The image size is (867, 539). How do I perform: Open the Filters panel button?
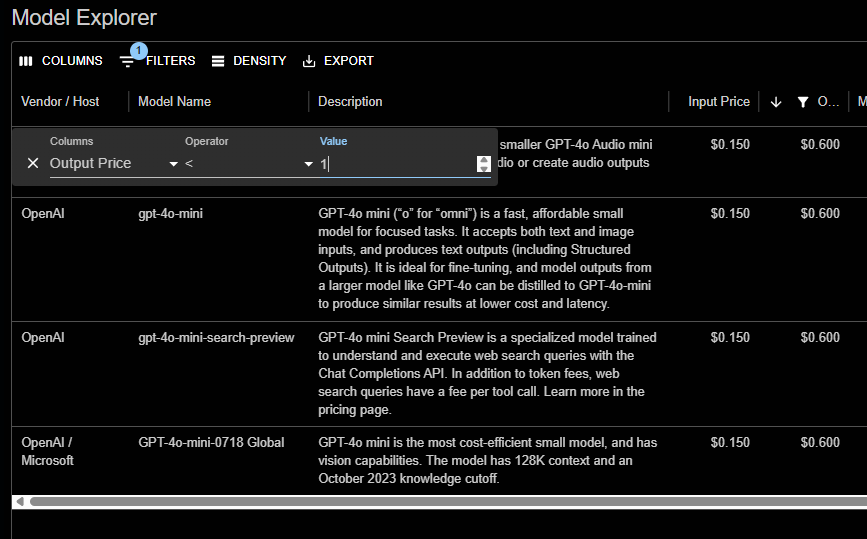coord(158,61)
